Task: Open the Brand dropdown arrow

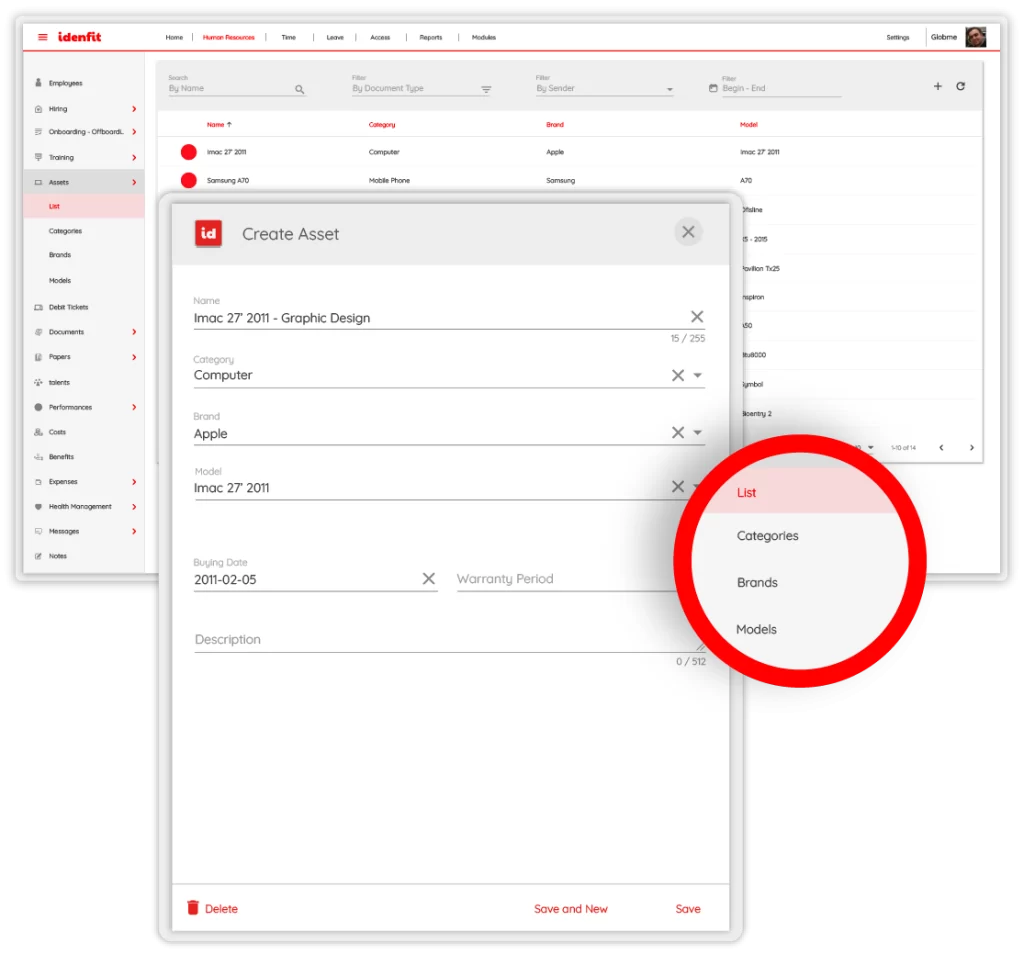Action: 698,434
